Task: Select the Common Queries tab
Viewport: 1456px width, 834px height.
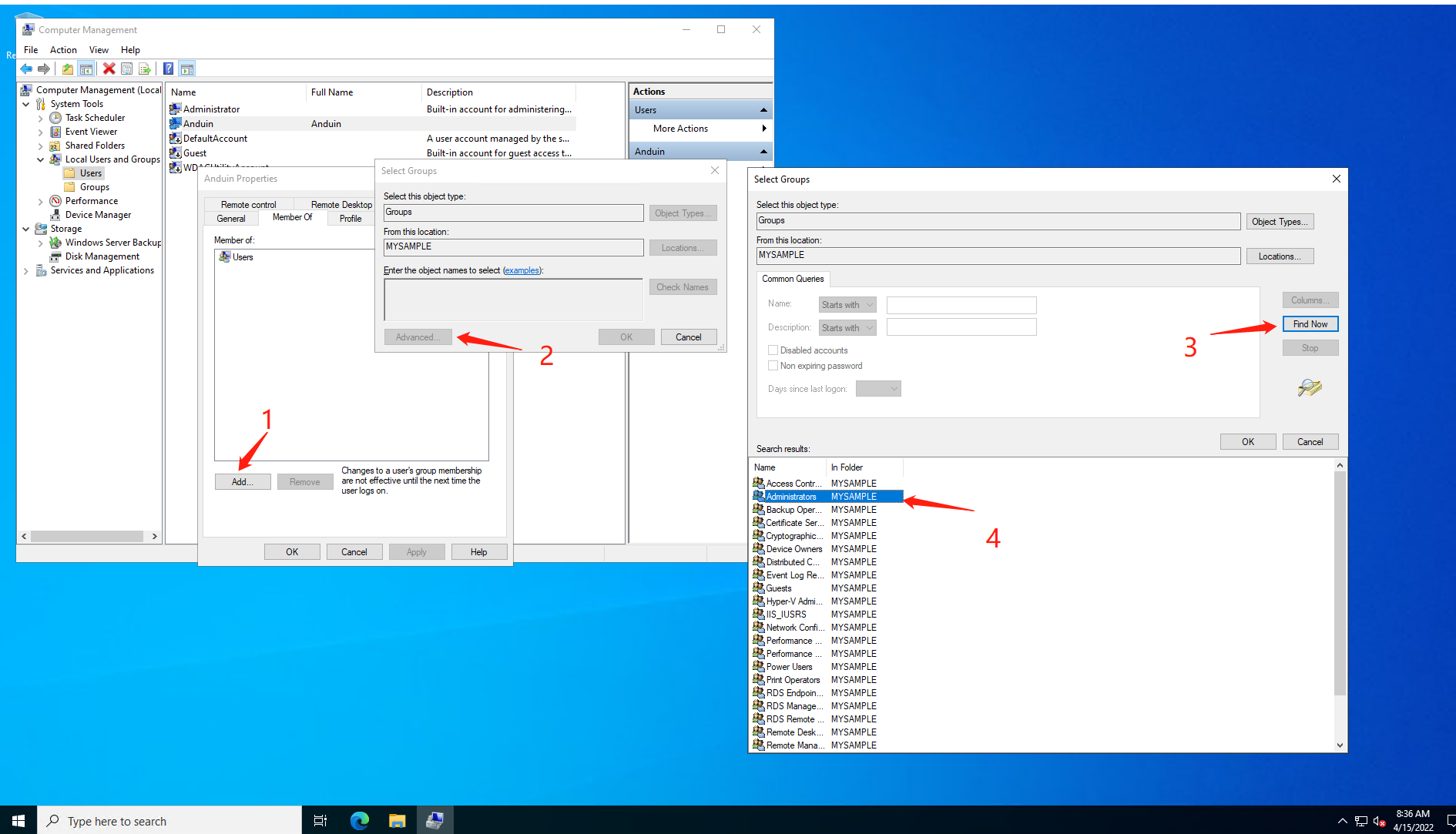Action: pos(793,279)
